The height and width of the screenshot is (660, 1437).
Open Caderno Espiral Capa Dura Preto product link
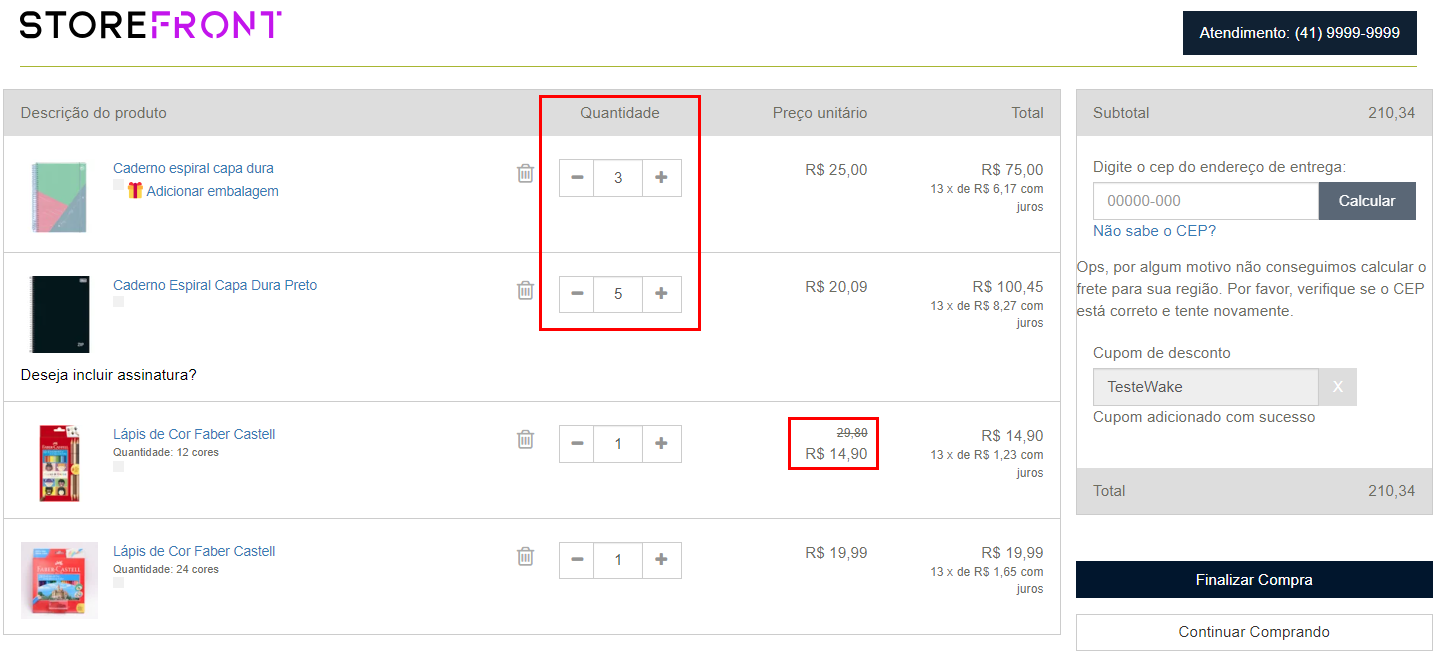point(215,285)
